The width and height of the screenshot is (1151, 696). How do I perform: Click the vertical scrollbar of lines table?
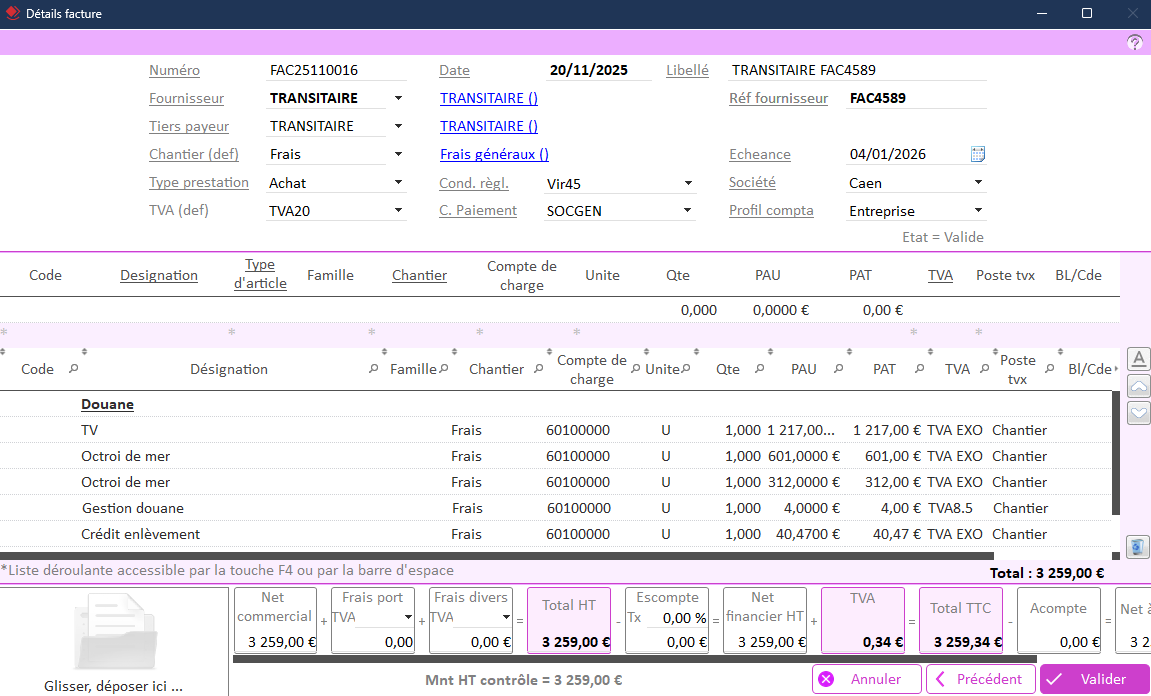point(1116,450)
